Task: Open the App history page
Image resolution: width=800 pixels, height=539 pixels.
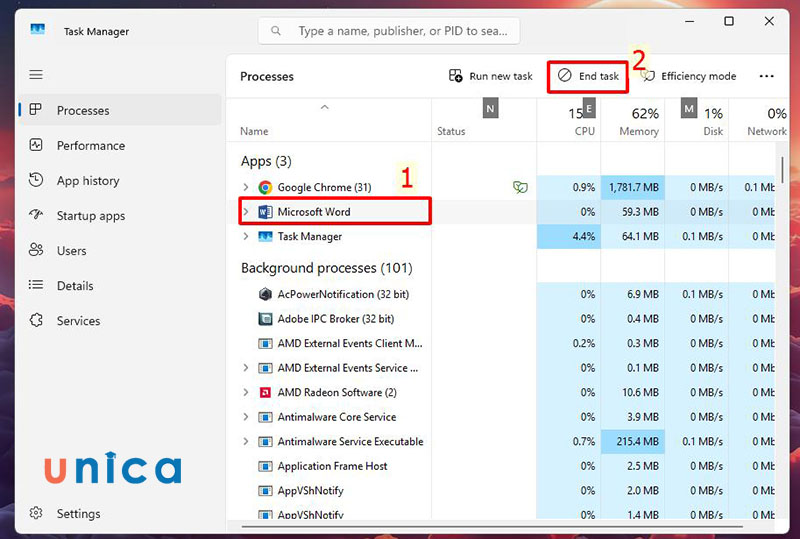Action: [x=120, y=180]
